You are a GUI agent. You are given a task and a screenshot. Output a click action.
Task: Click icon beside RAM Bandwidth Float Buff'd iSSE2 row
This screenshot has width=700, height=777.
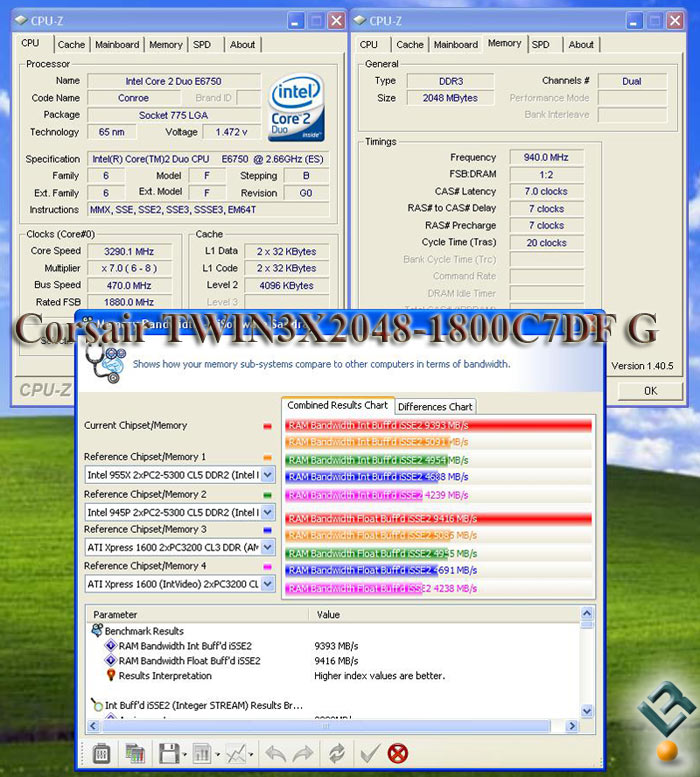[110, 661]
